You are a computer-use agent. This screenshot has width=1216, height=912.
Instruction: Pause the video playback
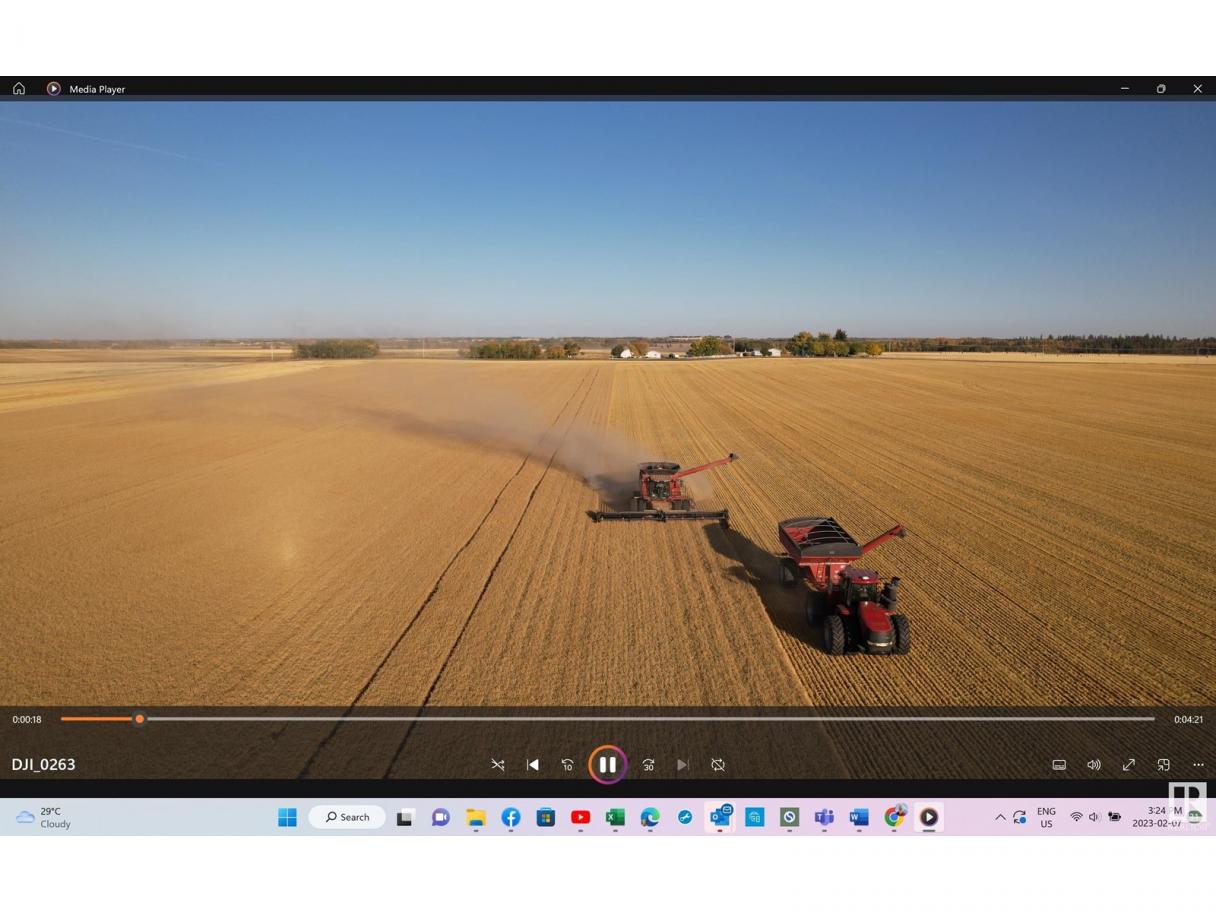tap(607, 765)
